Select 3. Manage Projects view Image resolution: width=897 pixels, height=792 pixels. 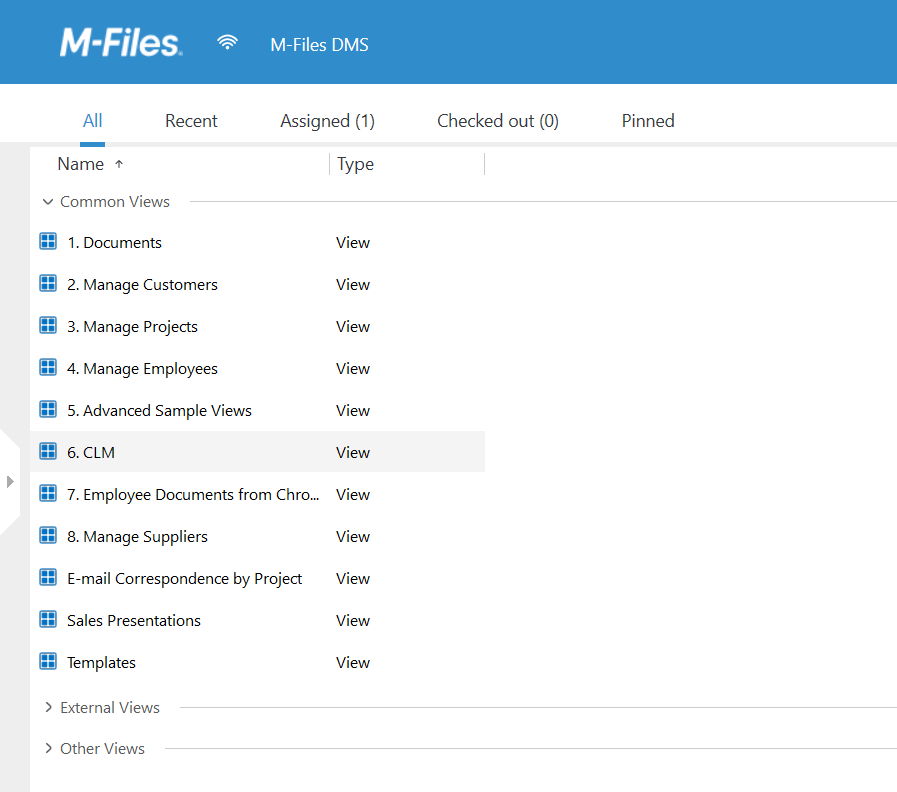tap(132, 326)
